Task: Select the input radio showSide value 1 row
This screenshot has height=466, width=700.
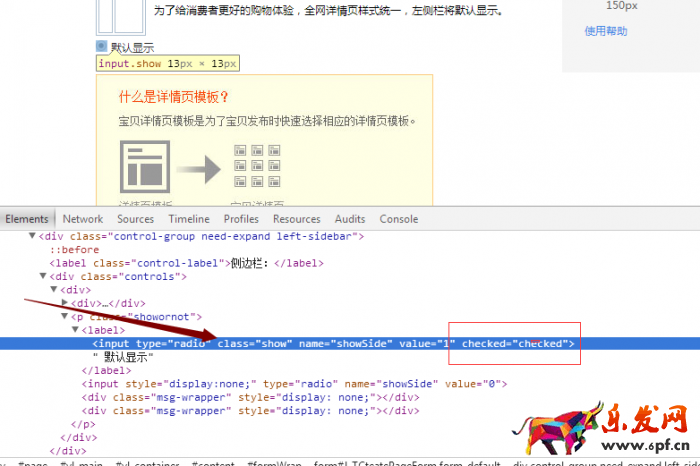Action: (x=333, y=344)
